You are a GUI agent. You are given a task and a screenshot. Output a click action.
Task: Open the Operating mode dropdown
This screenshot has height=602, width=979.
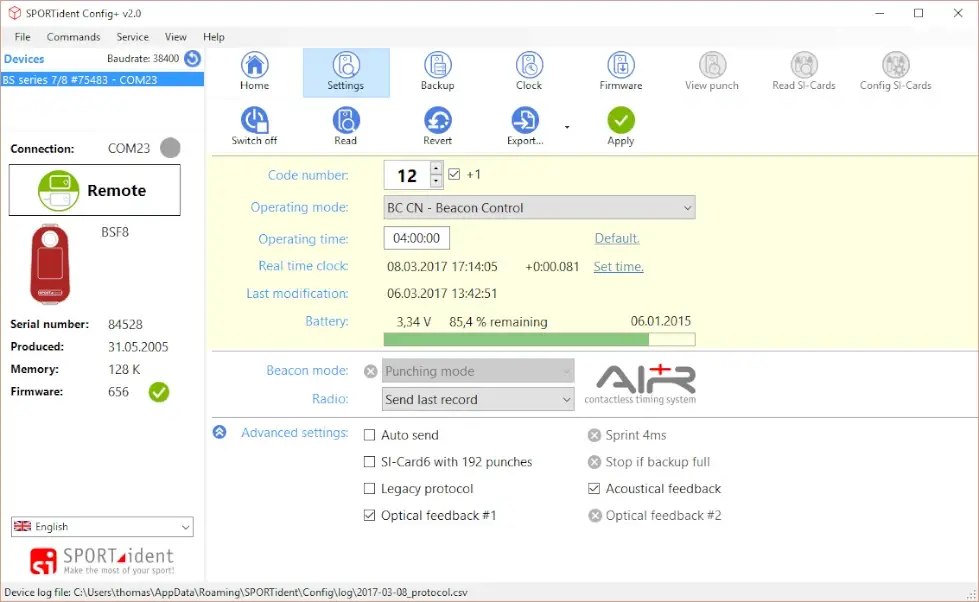(x=540, y=208)
